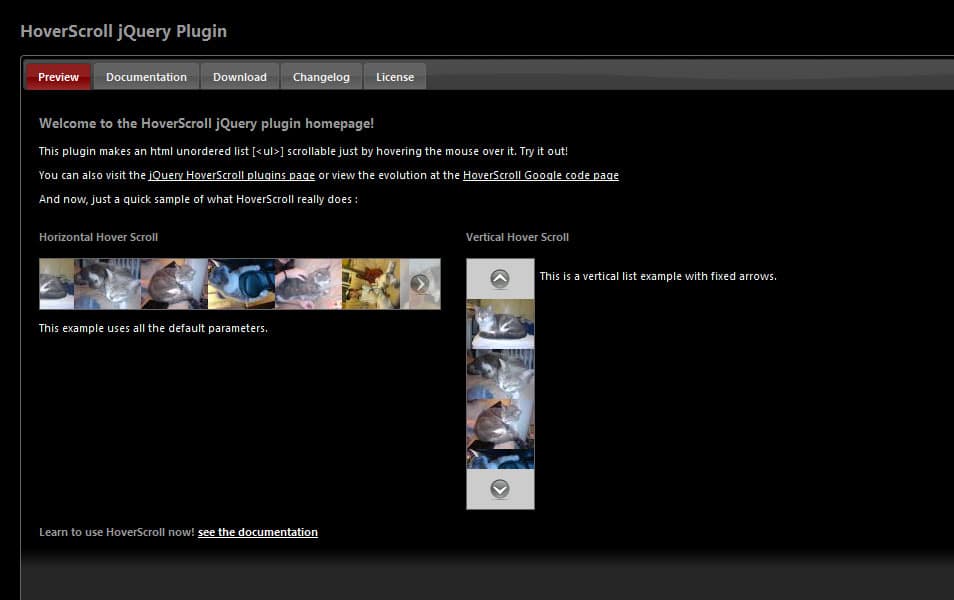Click the up arrow above the vertical cat list

point(500,278)
